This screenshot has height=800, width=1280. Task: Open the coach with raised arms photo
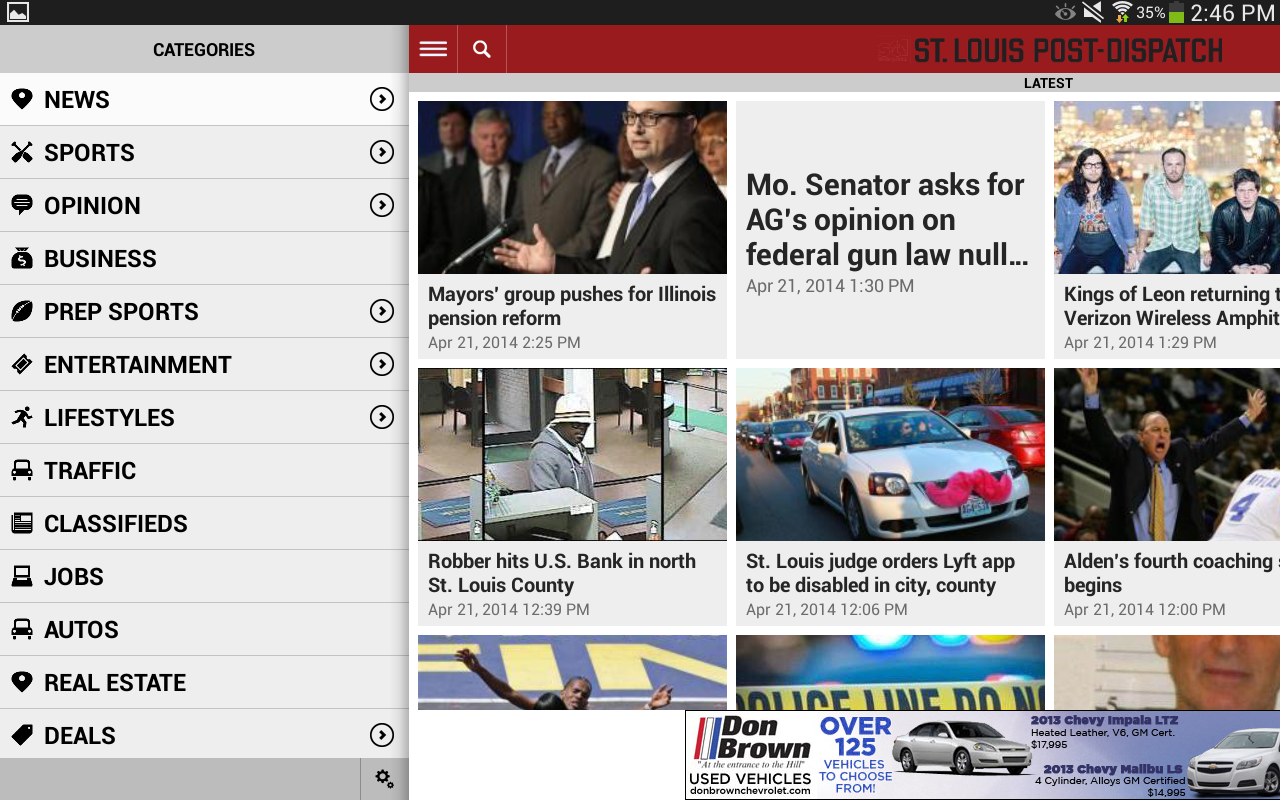tap(1167, 454)
